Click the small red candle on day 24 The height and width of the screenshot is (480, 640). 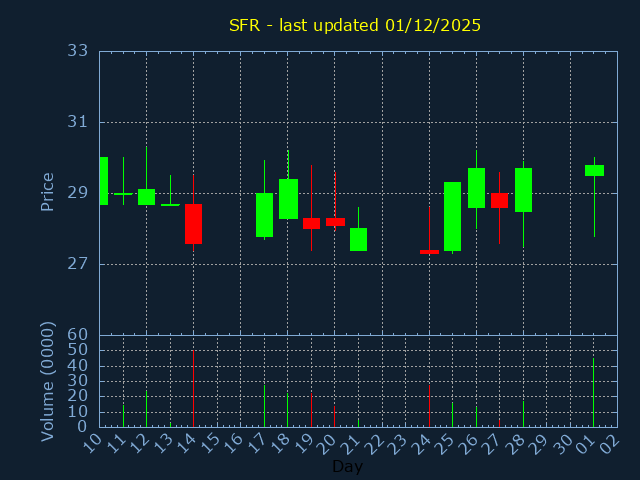point(429,251)
